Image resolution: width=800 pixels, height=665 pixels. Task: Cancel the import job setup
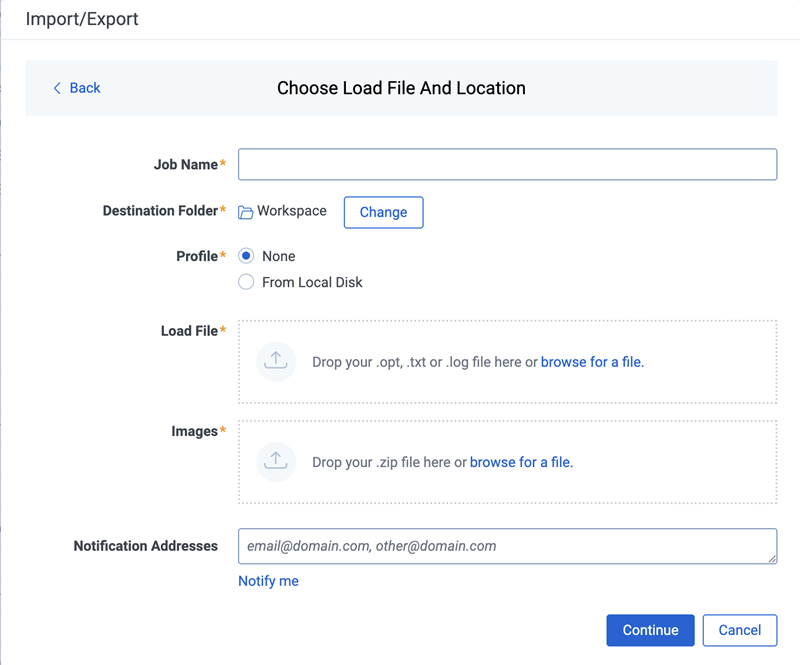(x=740, y=630)
